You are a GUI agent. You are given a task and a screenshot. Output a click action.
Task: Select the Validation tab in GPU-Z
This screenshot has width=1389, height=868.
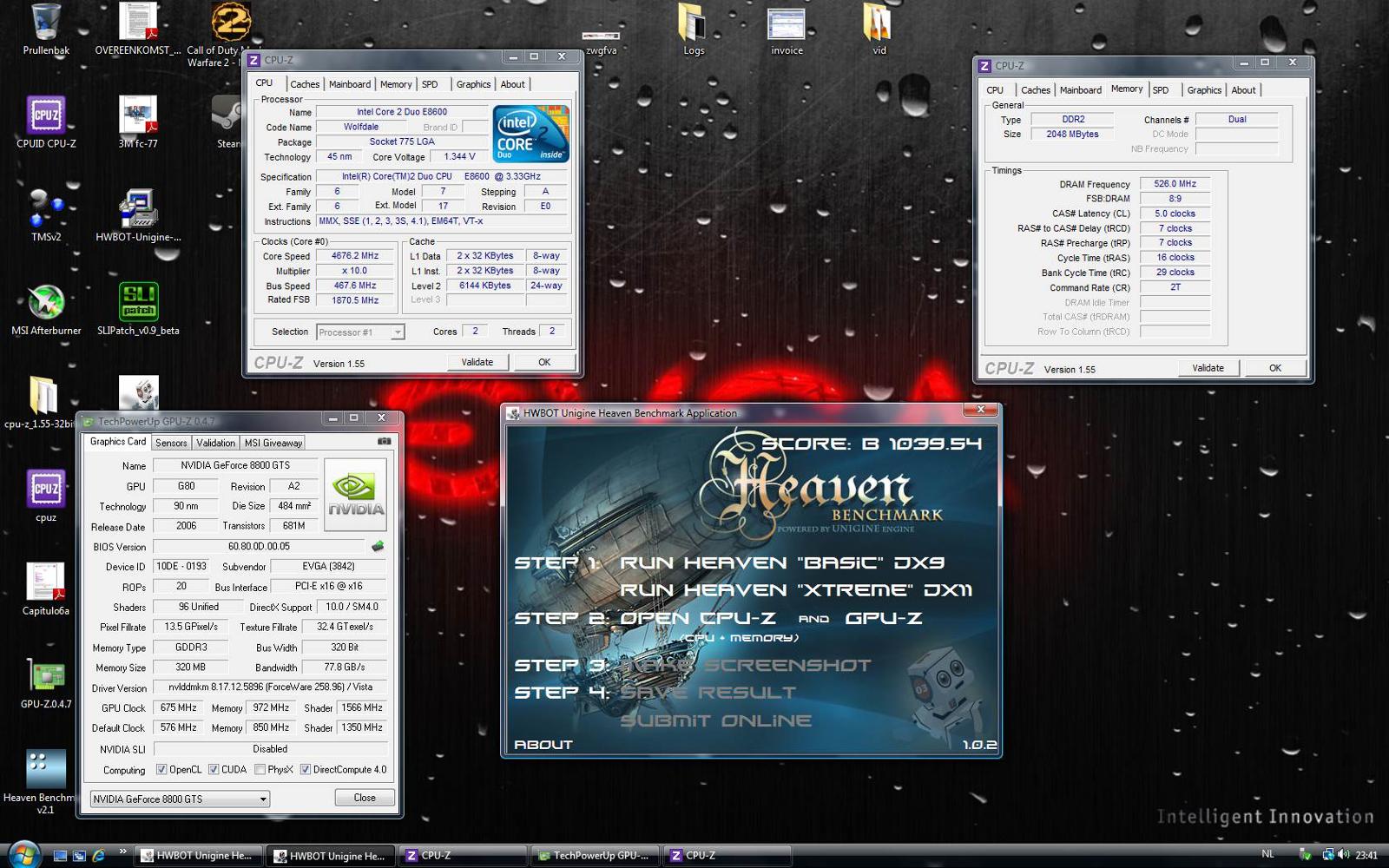(x=215, y=443)
